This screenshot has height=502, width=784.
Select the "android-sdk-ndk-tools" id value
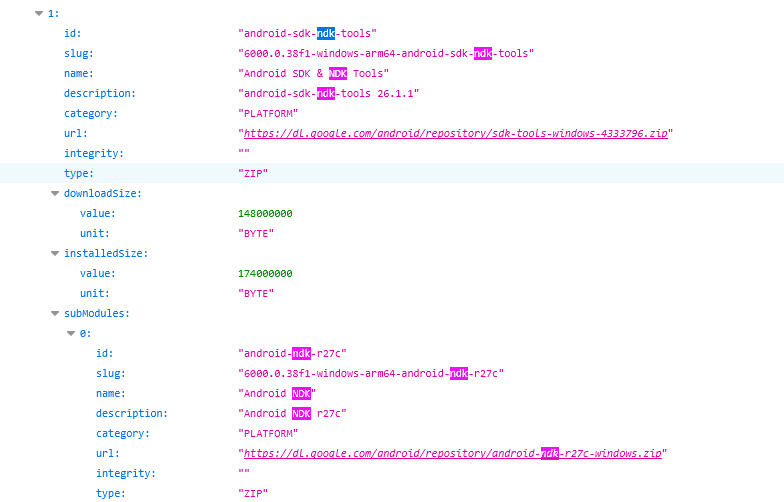pyautogui.click(x=307, y=34)
